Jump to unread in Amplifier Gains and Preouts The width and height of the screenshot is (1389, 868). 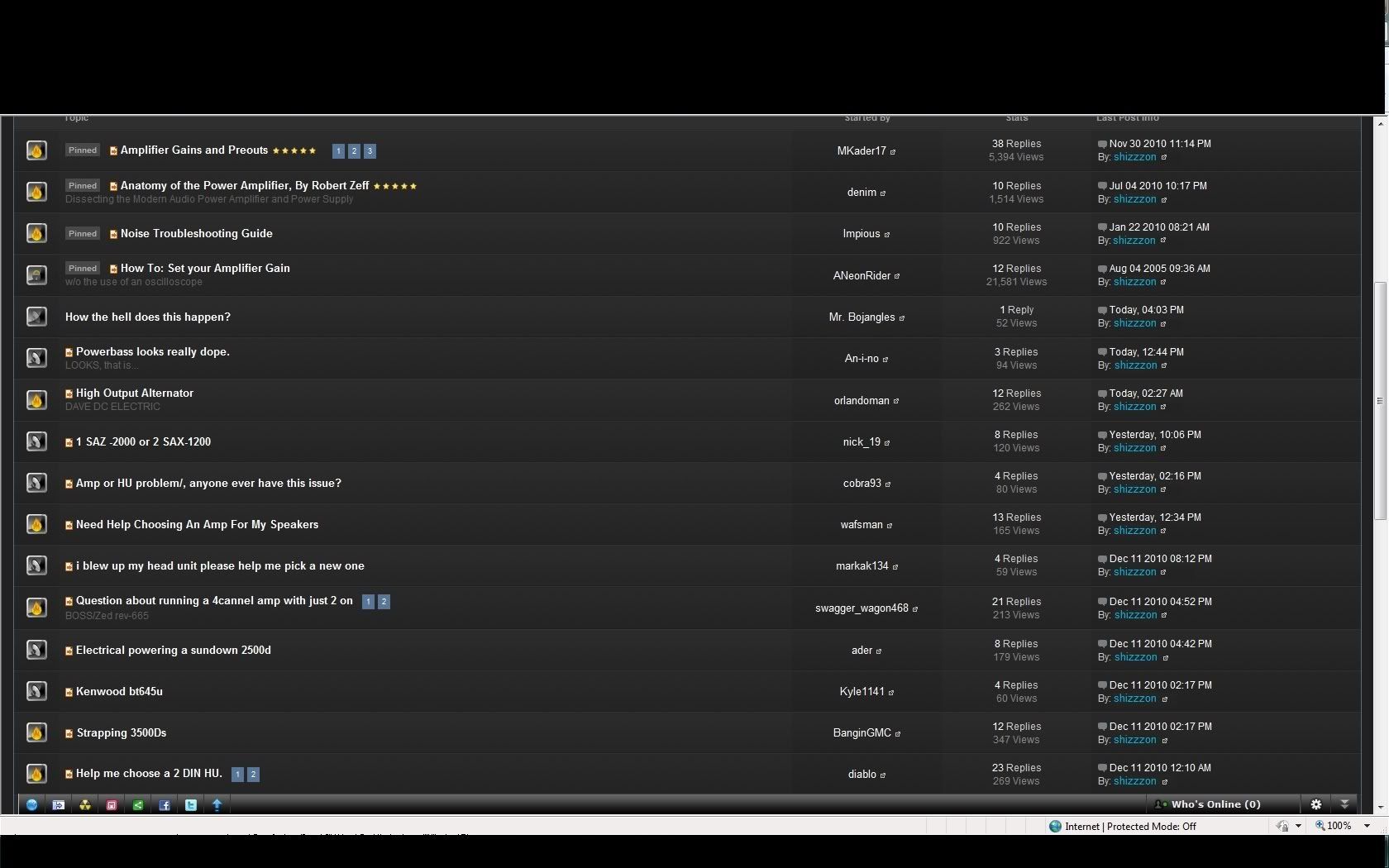tap(113, 151)
